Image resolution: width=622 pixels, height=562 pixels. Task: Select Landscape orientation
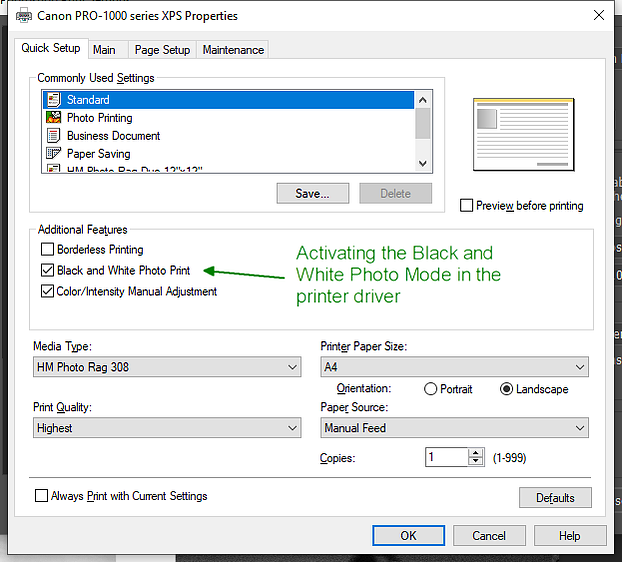coord(507,389)
